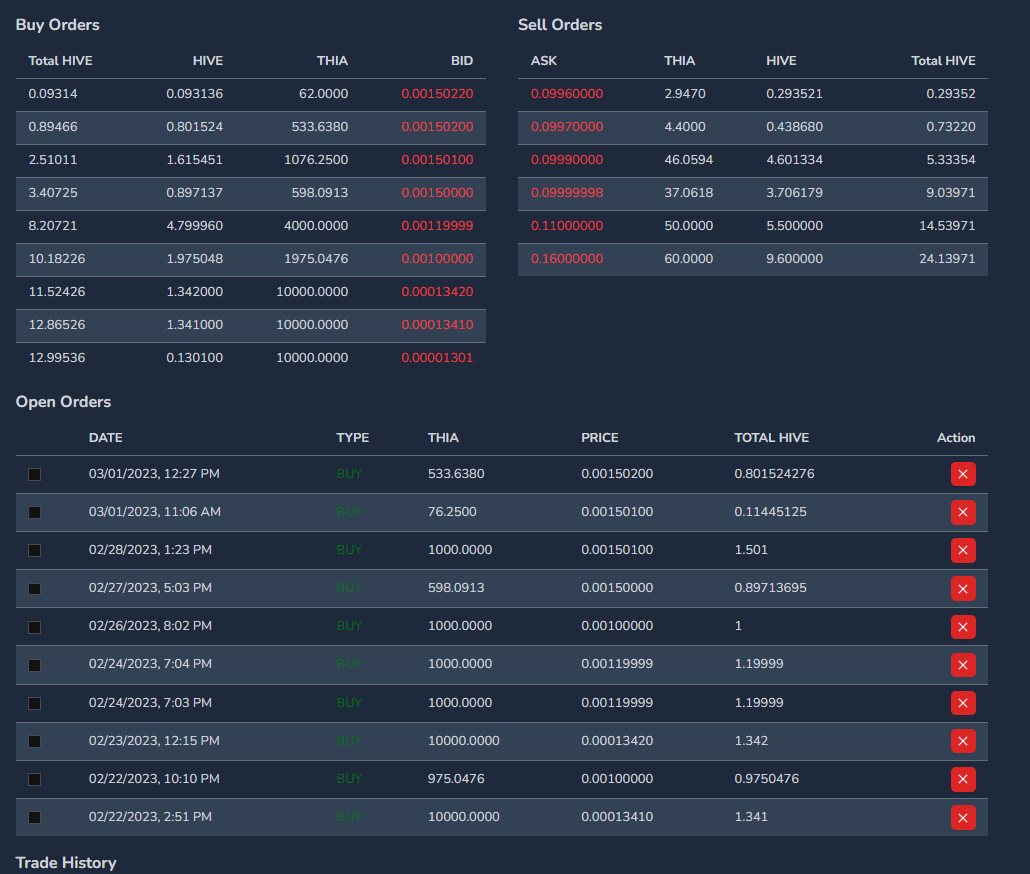This screenshot has width=1030, height=874.
Task: Select ask price 0.09970000
Action: (567, 127)
